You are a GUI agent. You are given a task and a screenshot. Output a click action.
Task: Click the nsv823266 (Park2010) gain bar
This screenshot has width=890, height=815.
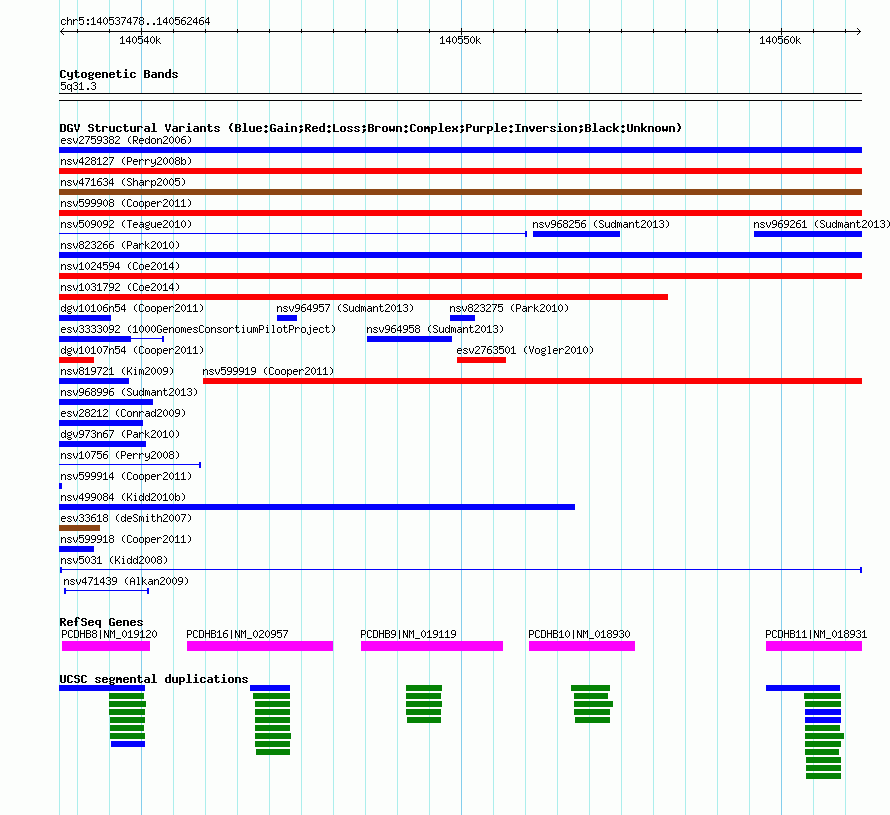(460, 255)
